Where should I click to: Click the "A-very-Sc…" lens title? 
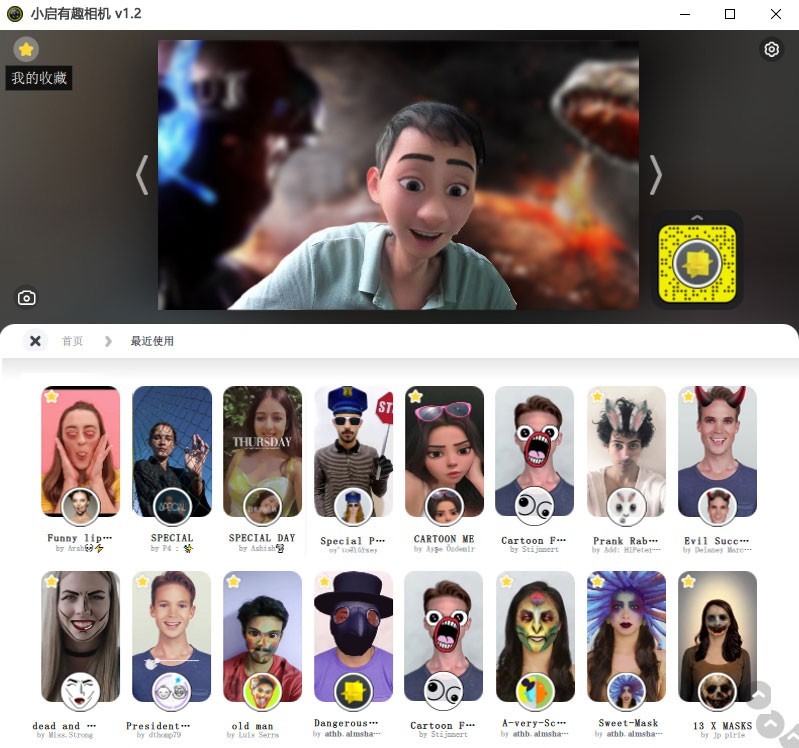point(534,723)
